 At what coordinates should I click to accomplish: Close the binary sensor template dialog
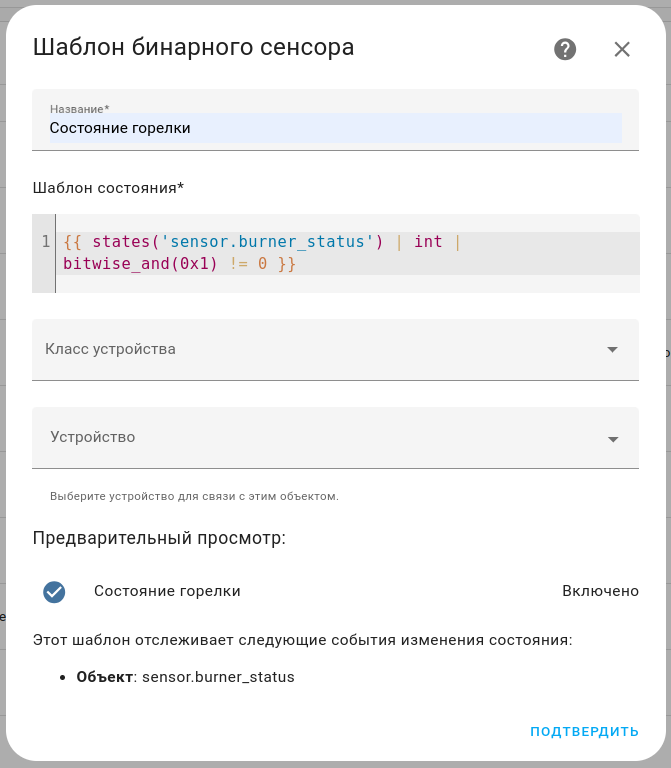tap(622, 49)
